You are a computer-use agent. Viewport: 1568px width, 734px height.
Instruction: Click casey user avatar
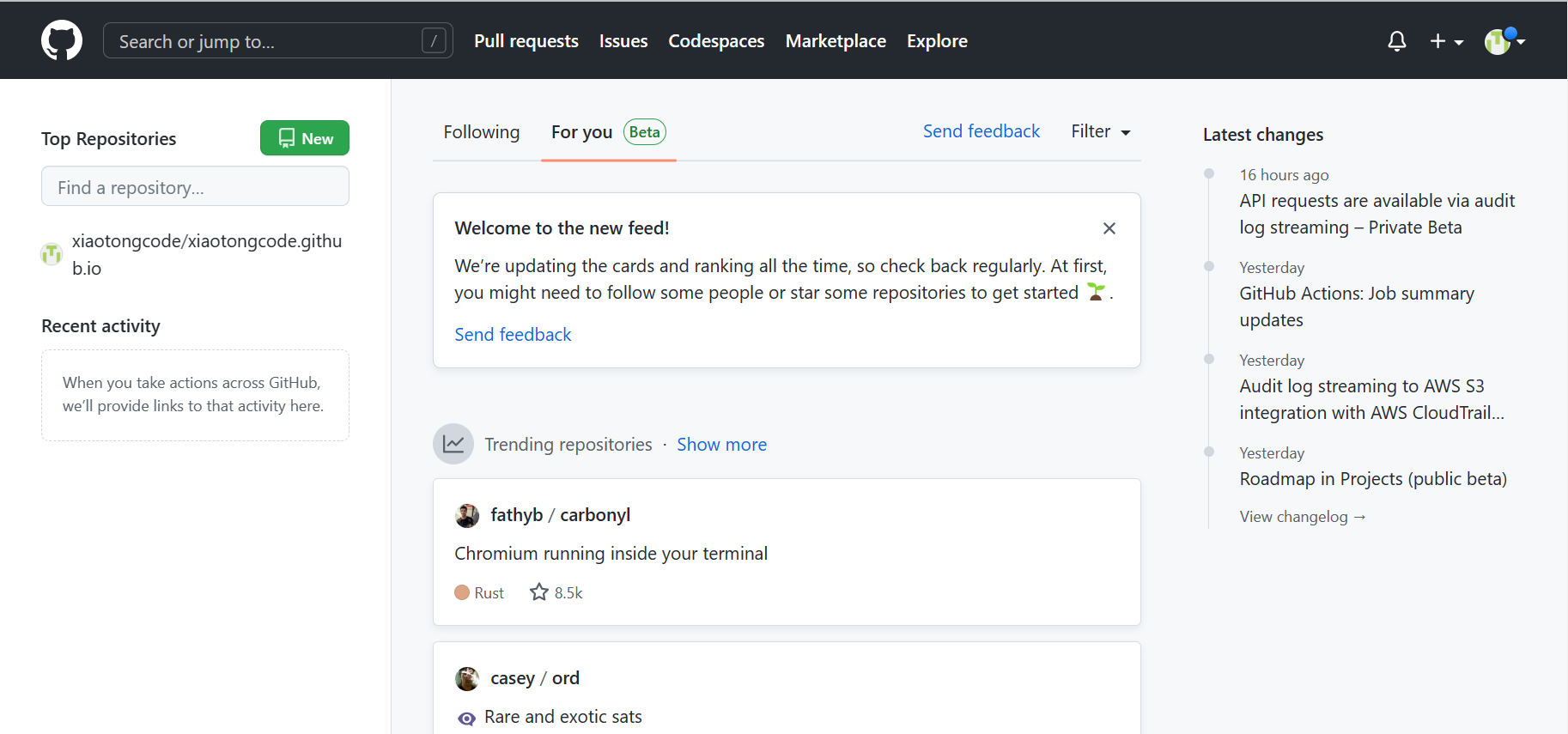coord(467,678)
